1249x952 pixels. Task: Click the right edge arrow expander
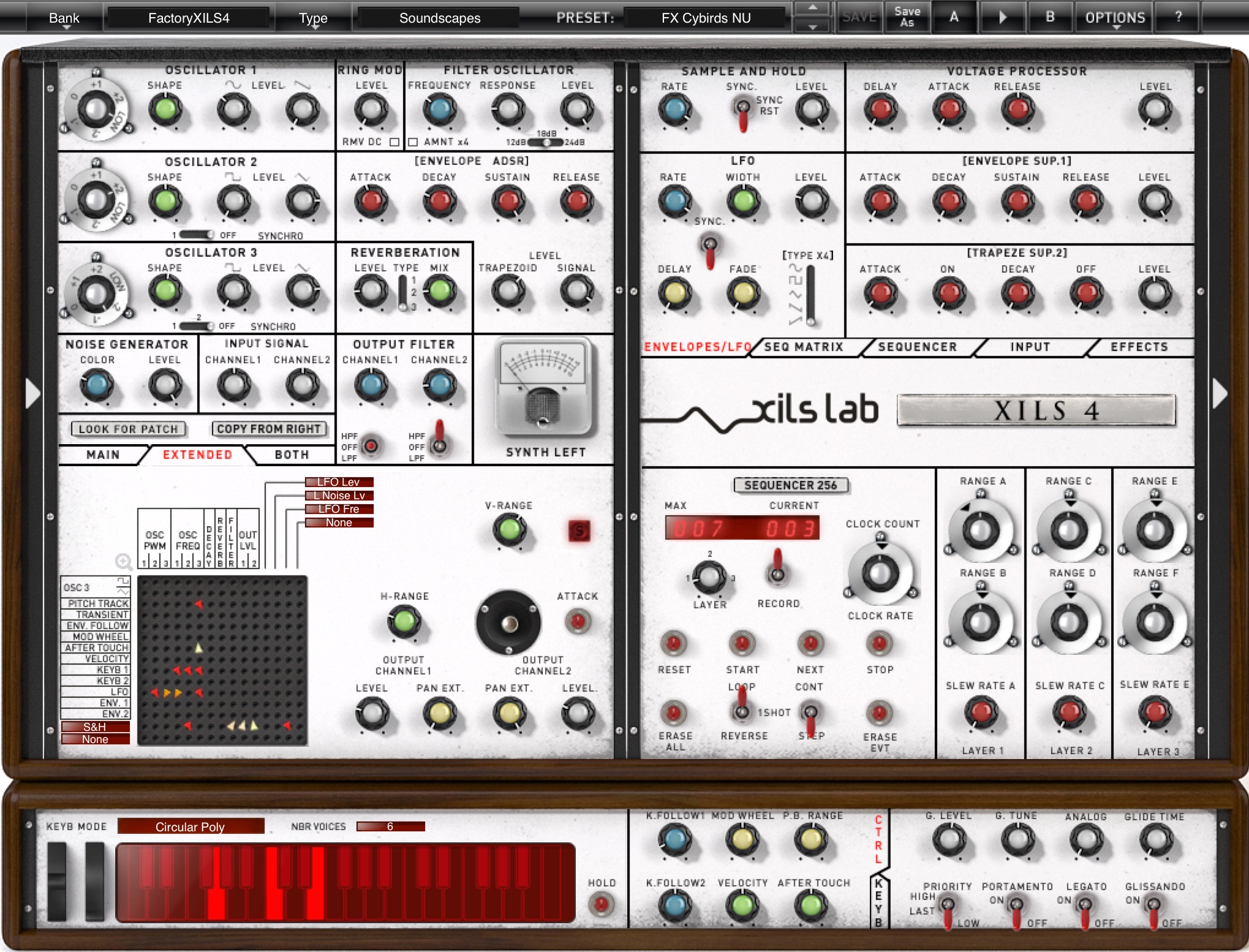click(1219, 393)
